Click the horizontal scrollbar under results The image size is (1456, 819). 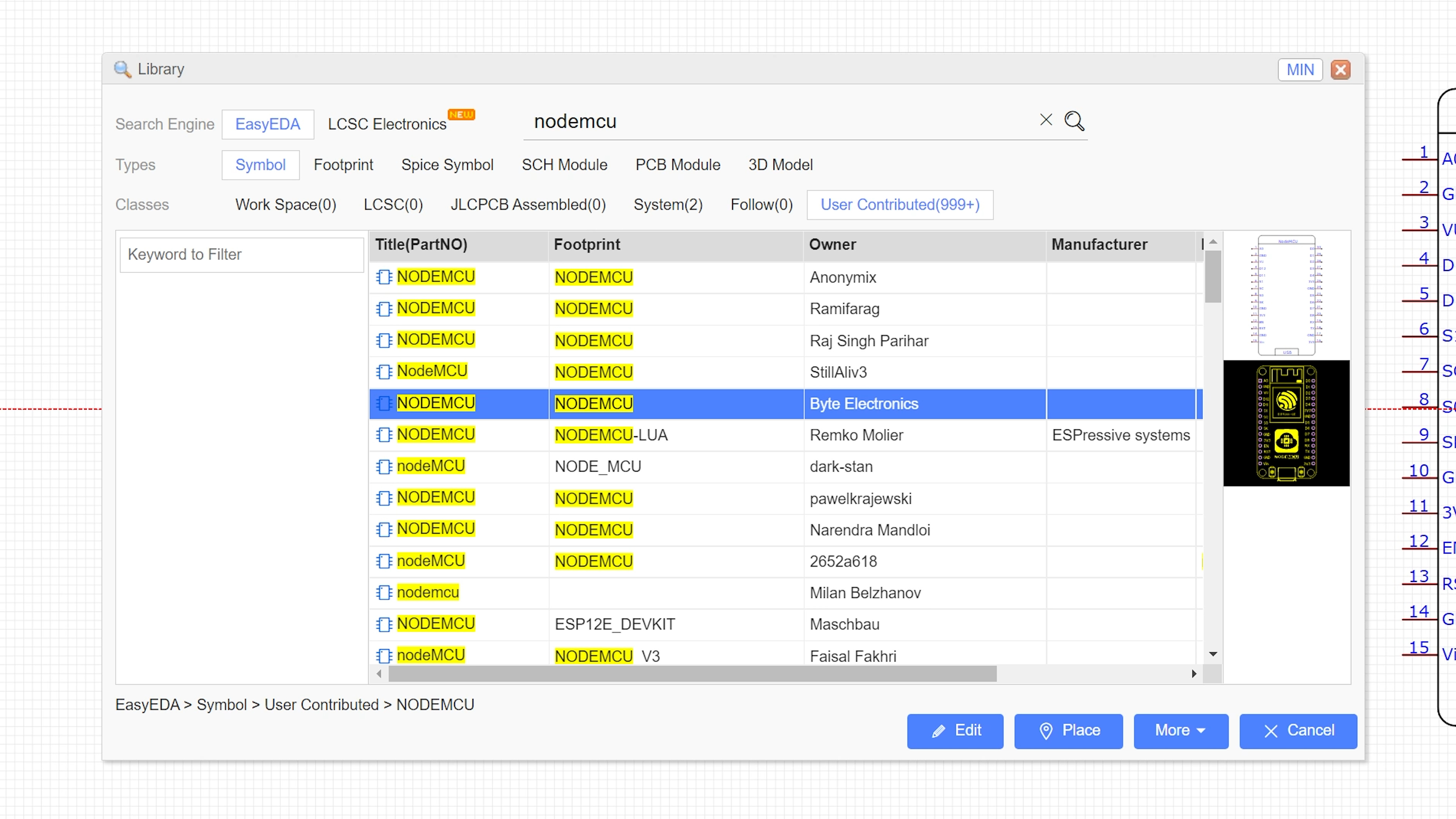(x=692, y=673)
